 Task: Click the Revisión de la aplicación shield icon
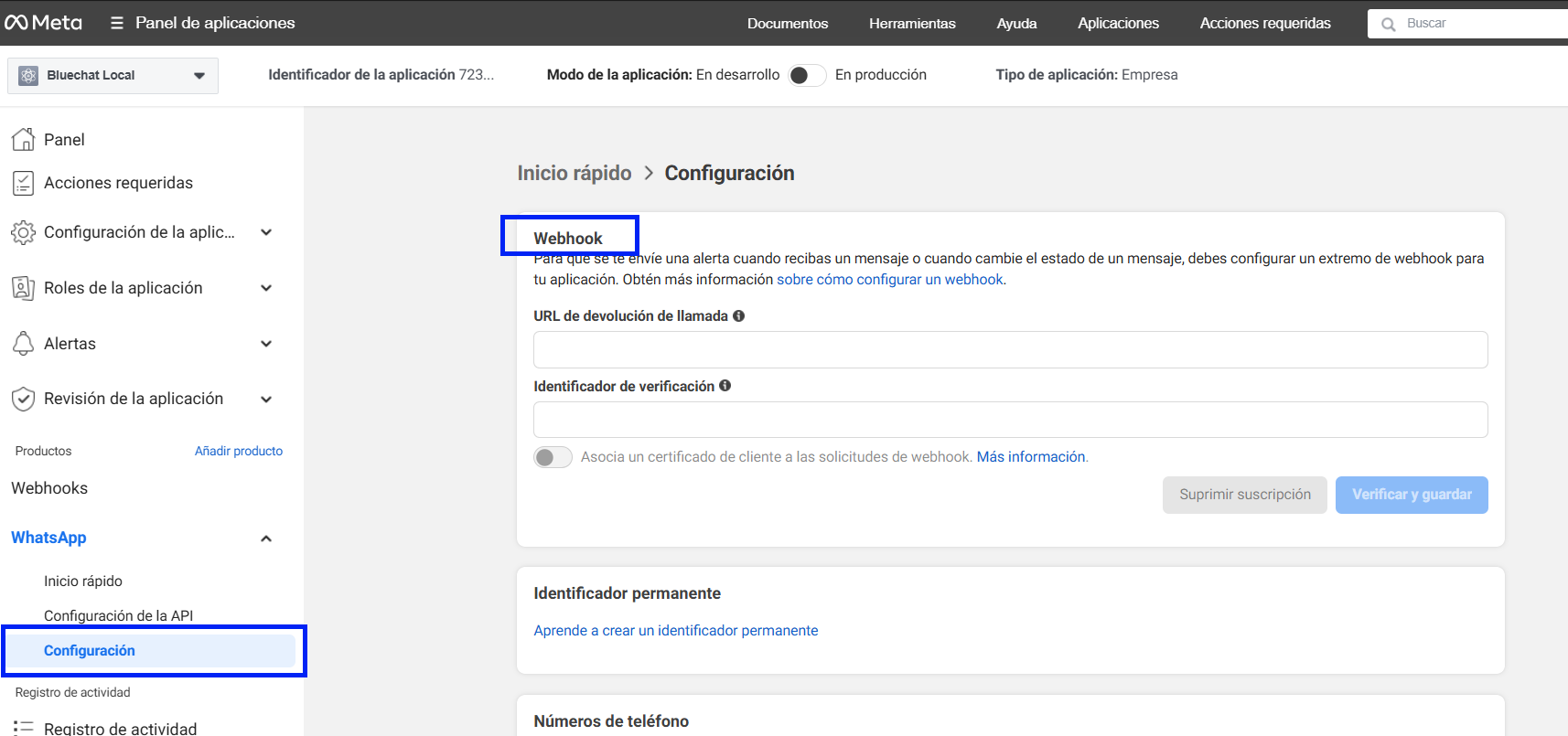(x=23, y=399)
